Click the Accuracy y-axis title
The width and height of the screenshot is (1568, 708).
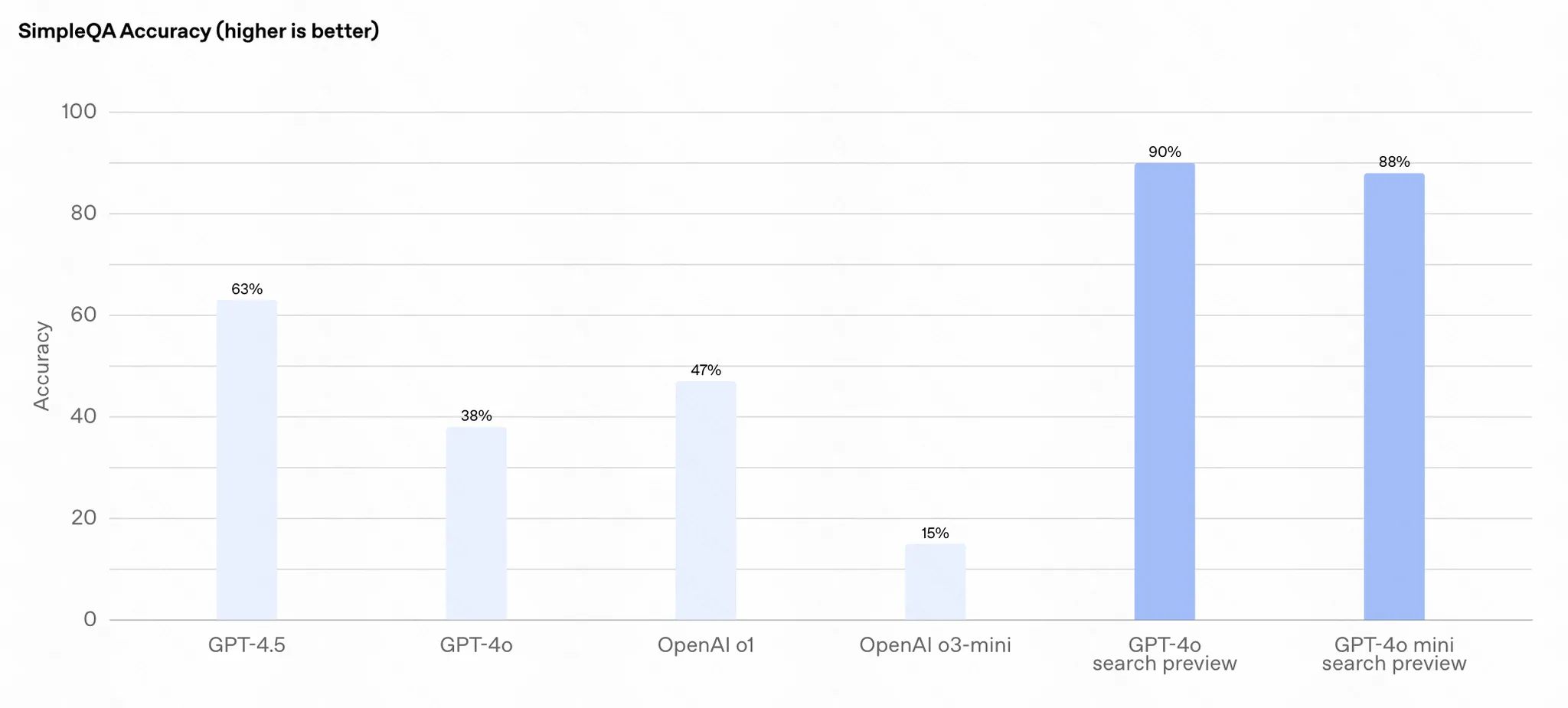[41, 366]
